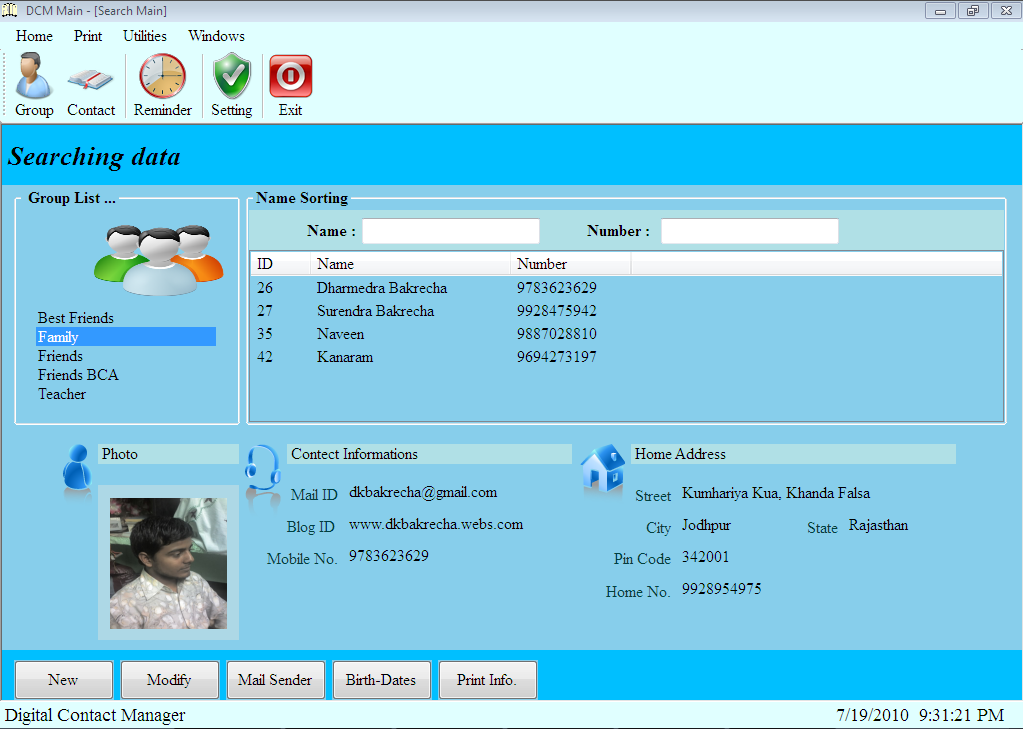Screen dimensions: 1023x729
Task: Click street value Kumhariya Kua, Khanda Falsa
Action: pos(776,493)
